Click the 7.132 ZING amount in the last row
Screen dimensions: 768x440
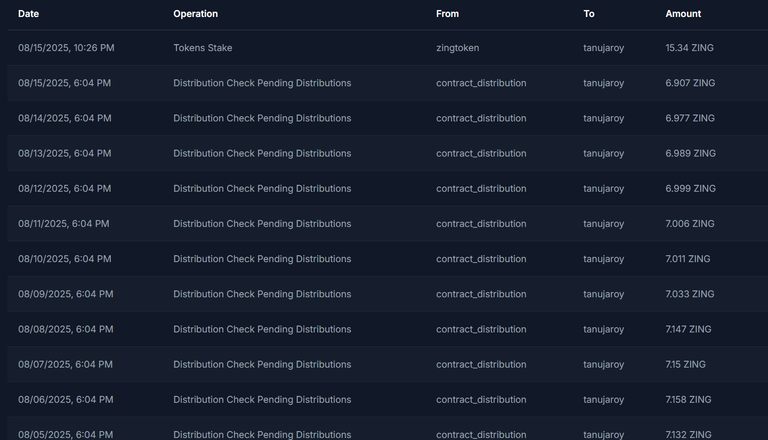point(688,435)
